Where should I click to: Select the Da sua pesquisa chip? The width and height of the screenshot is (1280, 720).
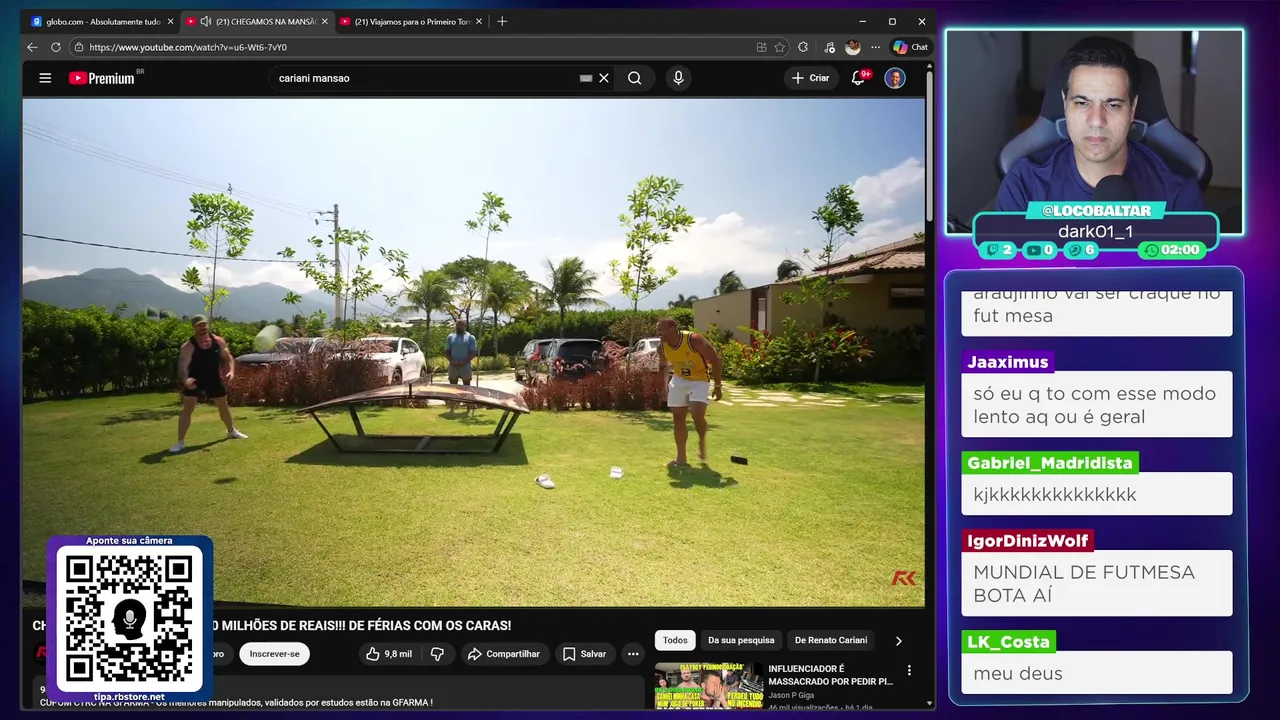coord(741,640)
